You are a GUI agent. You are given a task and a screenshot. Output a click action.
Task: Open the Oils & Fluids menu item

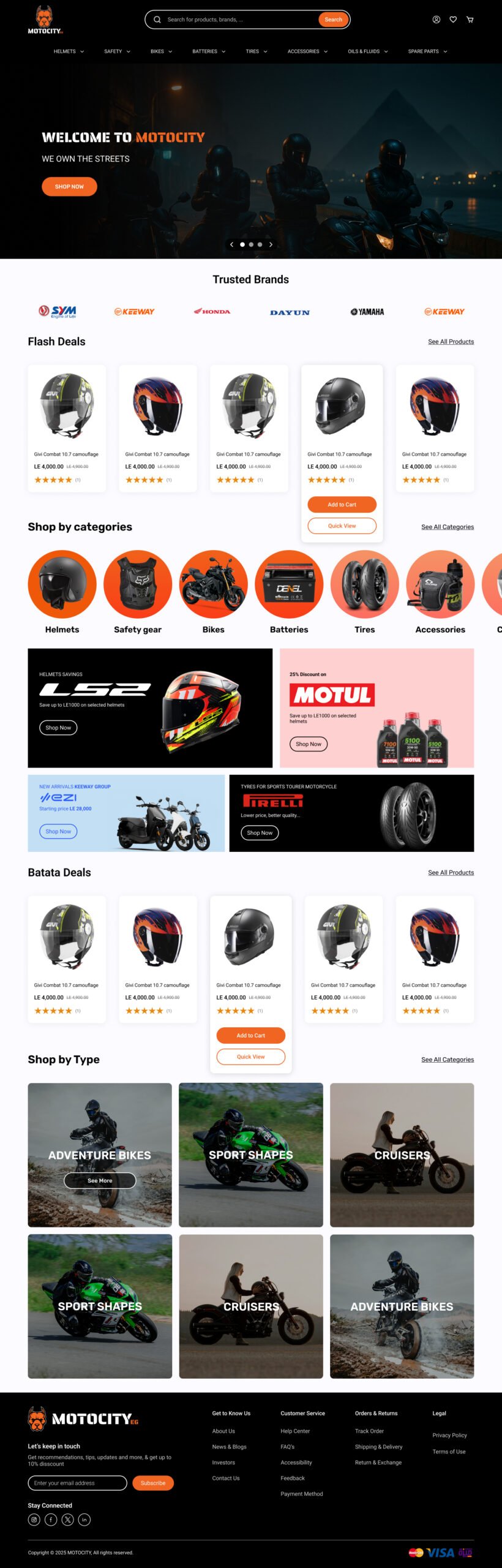[x=367, y=51]
